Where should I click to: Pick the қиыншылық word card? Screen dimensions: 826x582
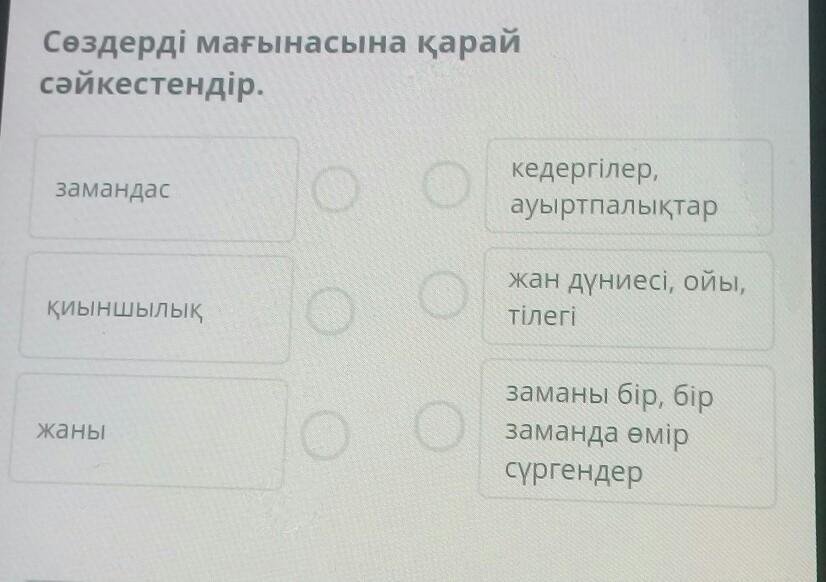point(155,308)
